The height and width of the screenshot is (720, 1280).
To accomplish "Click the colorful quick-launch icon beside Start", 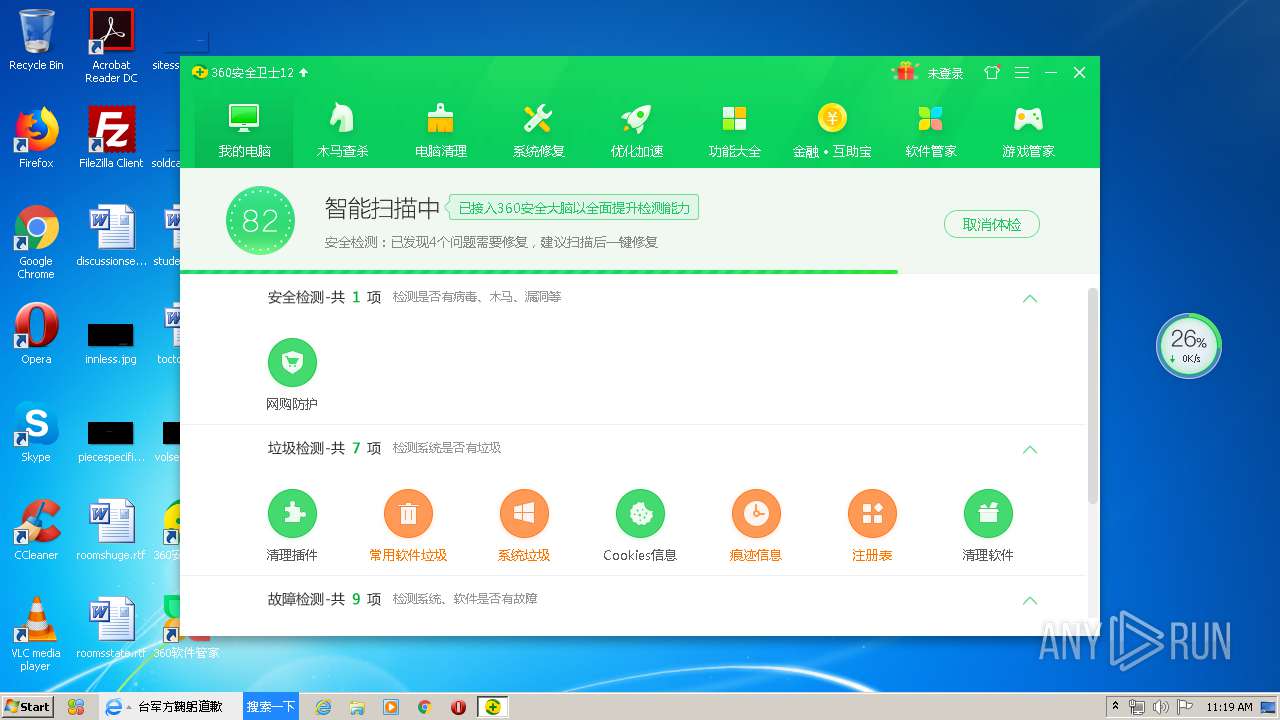I will tap(76, 707).
